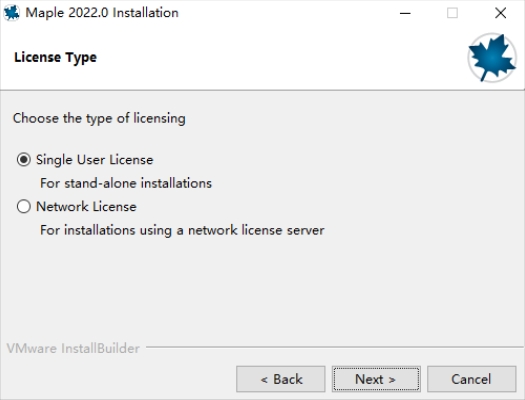Click the network license server description text
This screenshot has width=525, height=400.
(x=182, y=230)
